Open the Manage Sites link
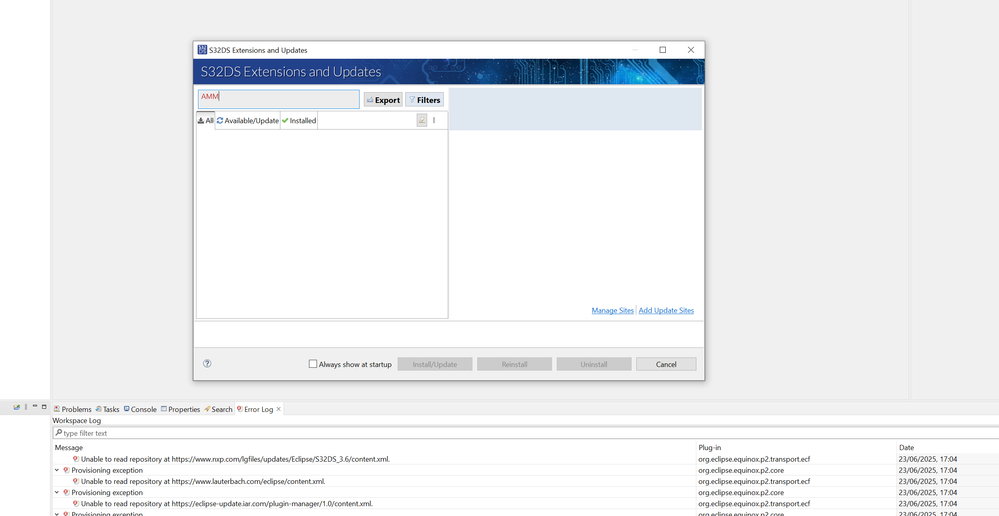Screen dimensions: 999x516 click(x=613, y=310)
